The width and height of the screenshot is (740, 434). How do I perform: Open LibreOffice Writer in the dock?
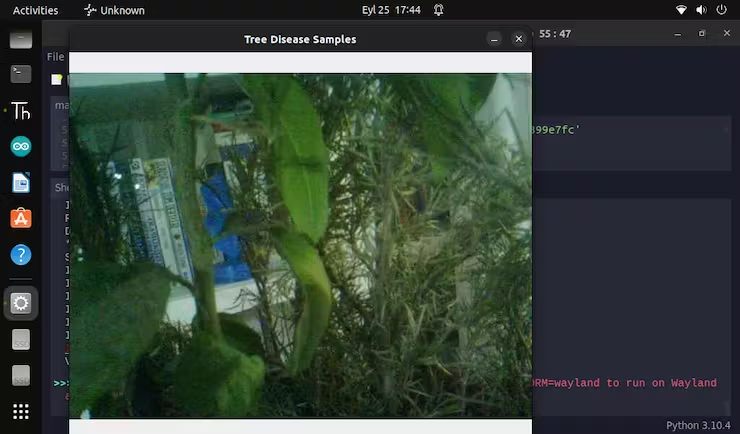[x=21, y=183]
